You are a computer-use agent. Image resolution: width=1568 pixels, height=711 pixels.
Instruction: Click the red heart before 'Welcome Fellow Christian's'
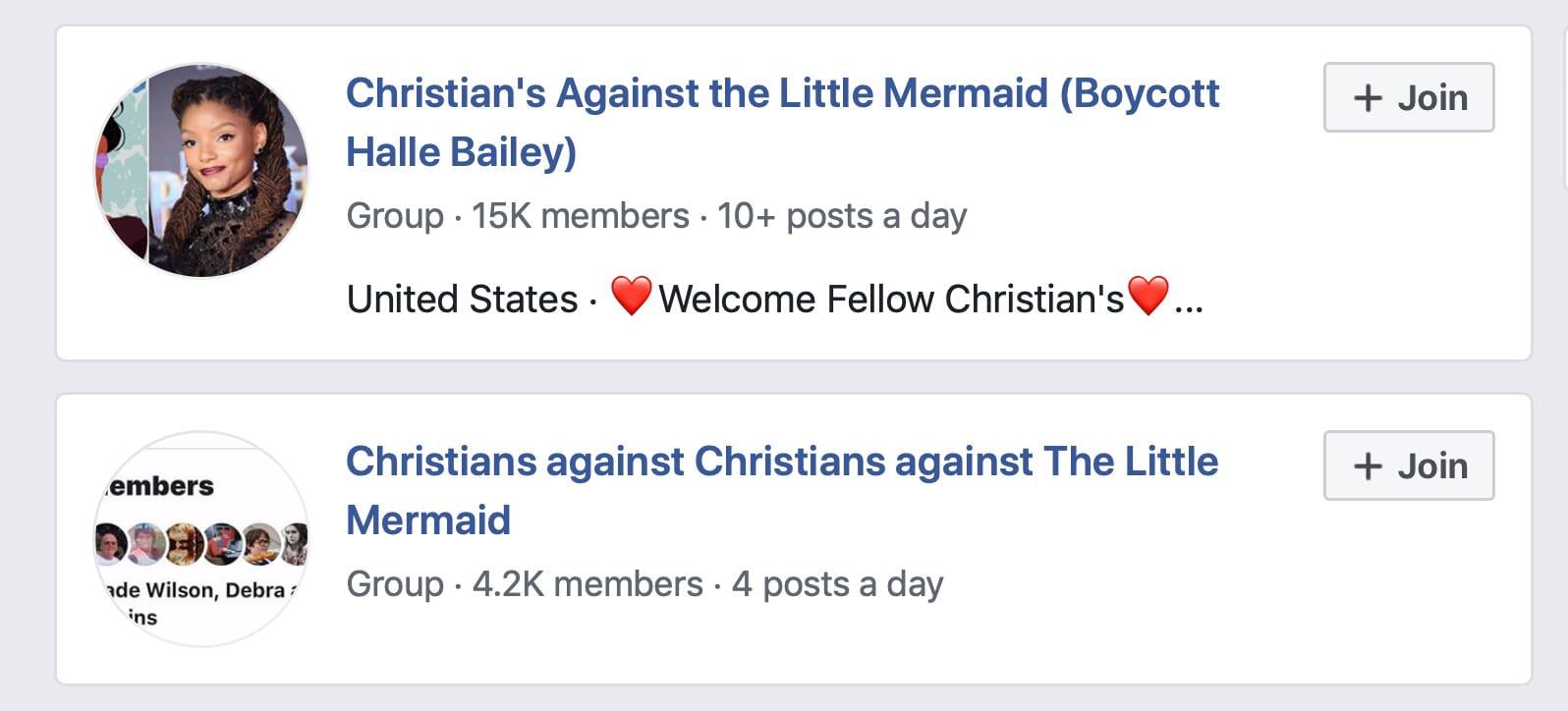tap(631, 296)
